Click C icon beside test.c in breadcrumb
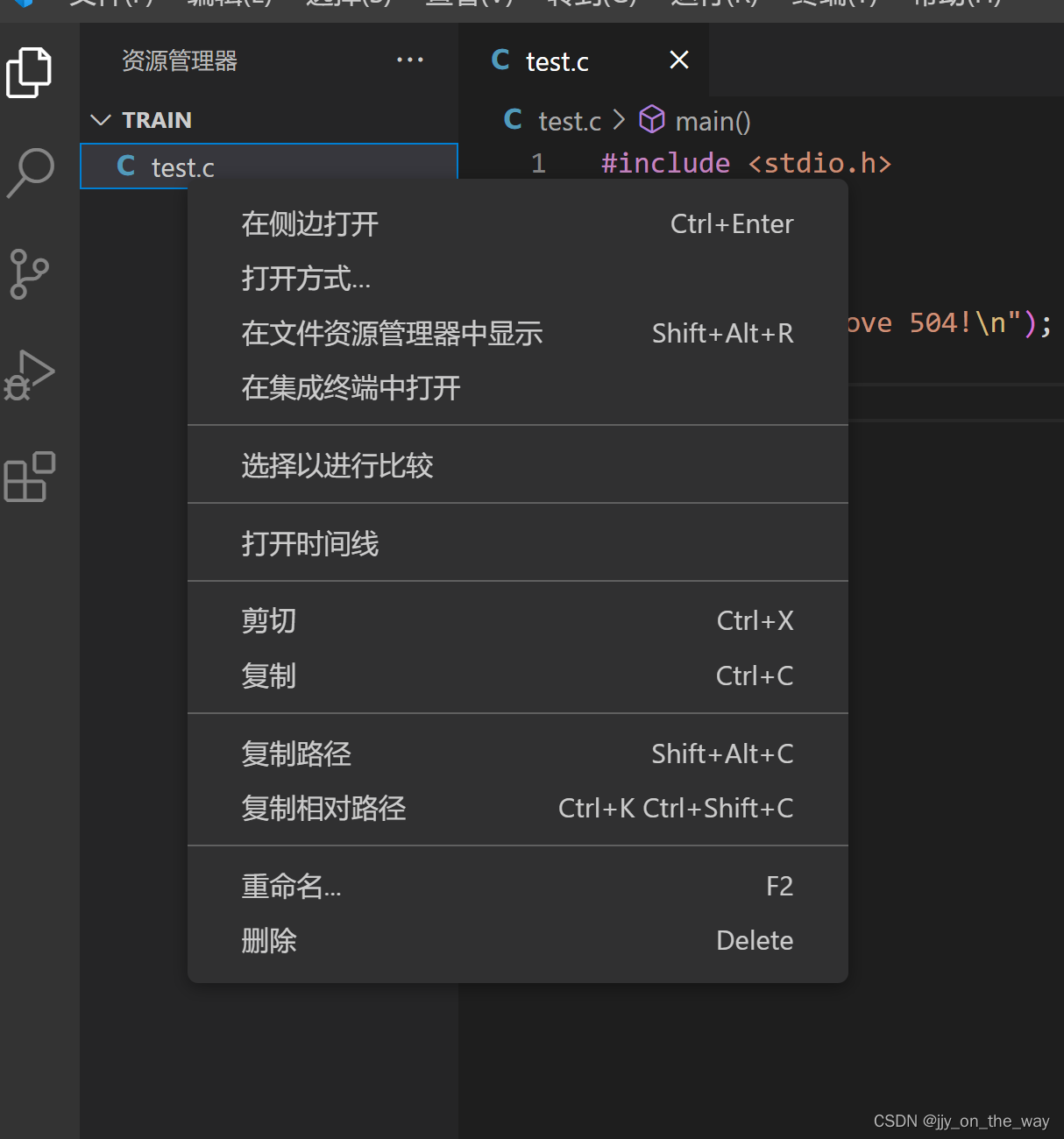Screen dimensions: 1064x1139 click(x=514, y=120)
